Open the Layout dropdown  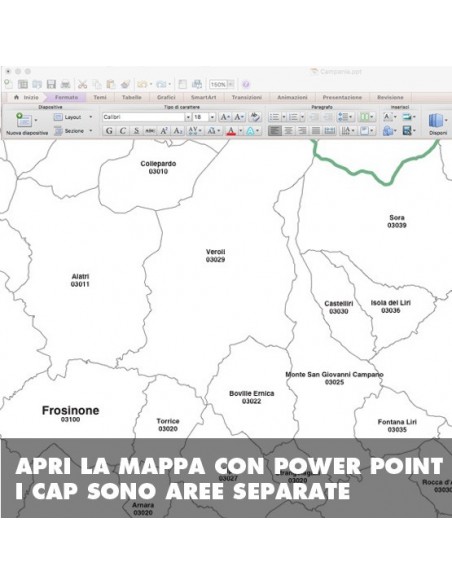(x=73, y=117)
